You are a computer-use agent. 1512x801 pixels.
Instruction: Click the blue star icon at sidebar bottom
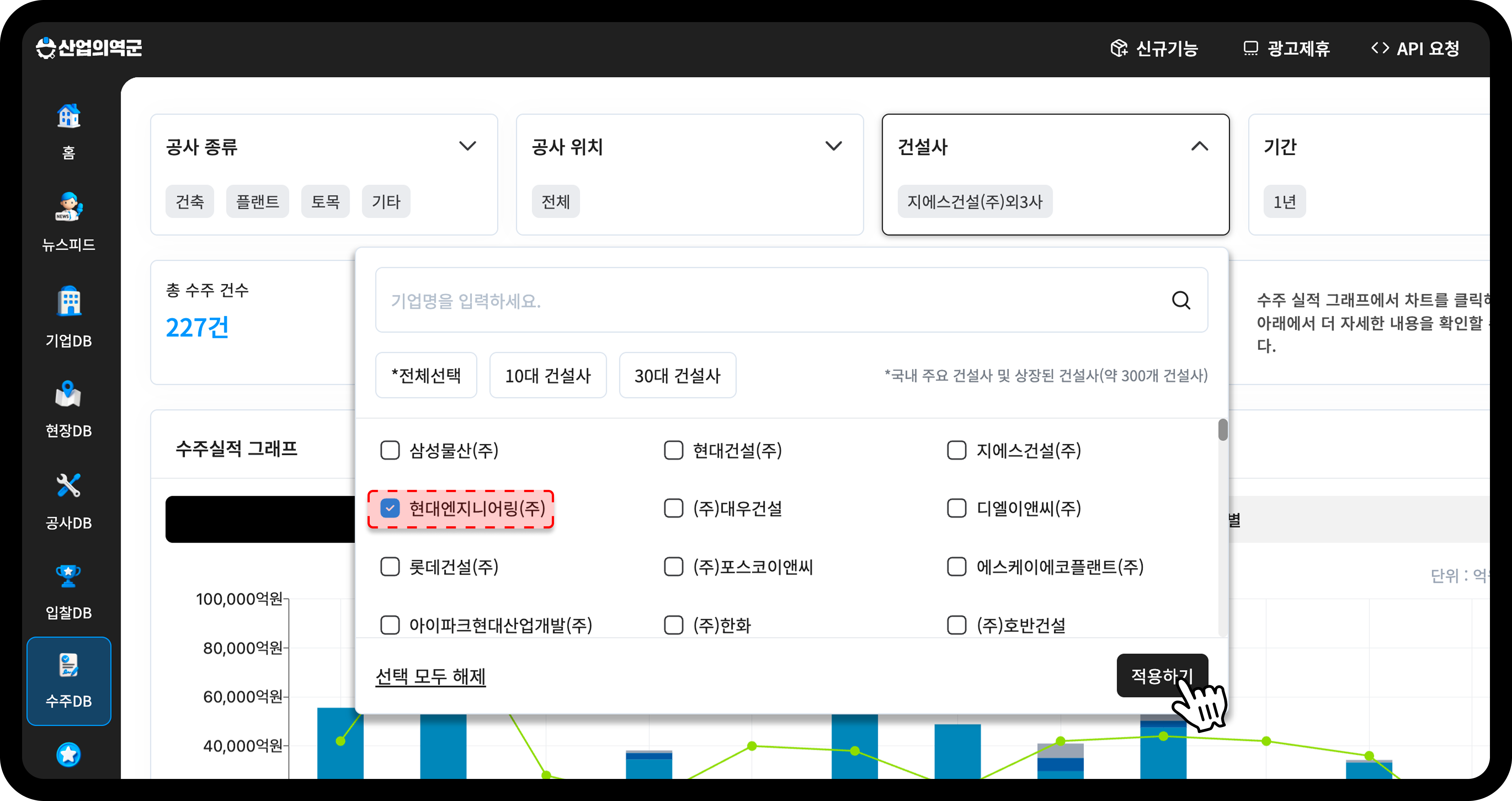(69, 755)
